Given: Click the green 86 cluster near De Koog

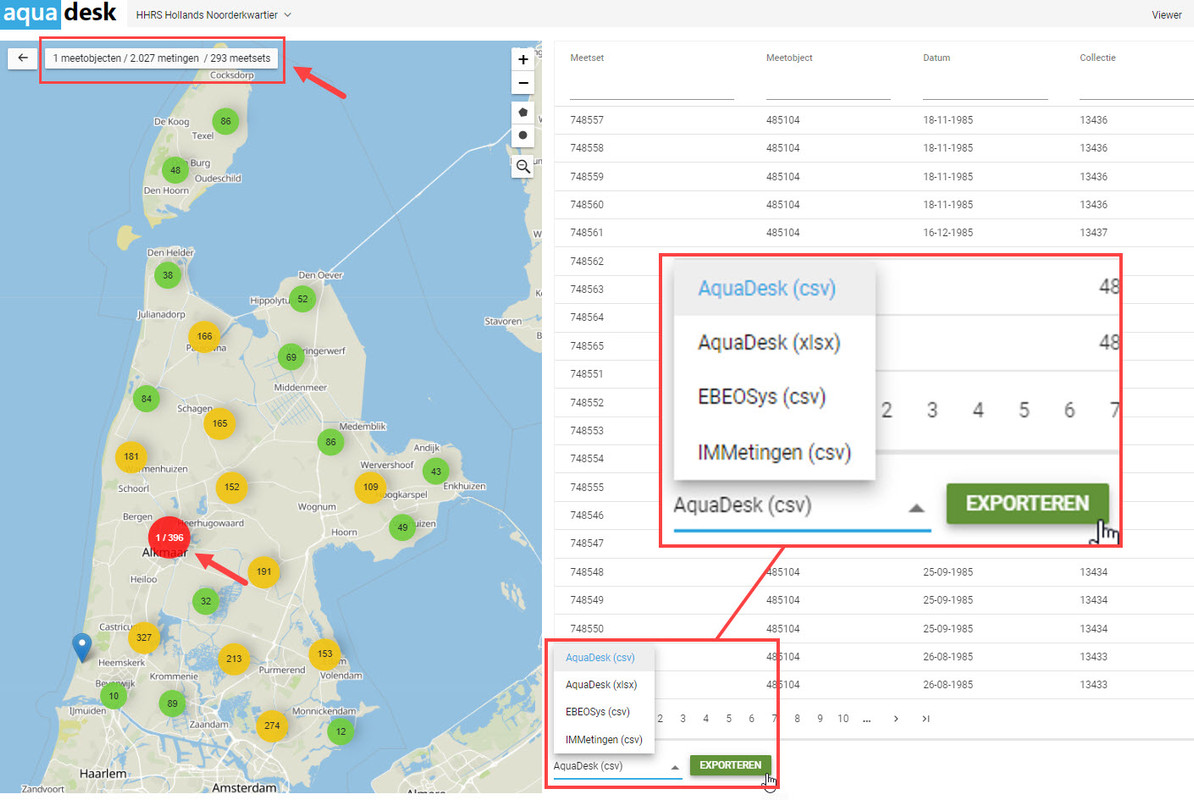Looking at the screenshot, I should point(225,121).
